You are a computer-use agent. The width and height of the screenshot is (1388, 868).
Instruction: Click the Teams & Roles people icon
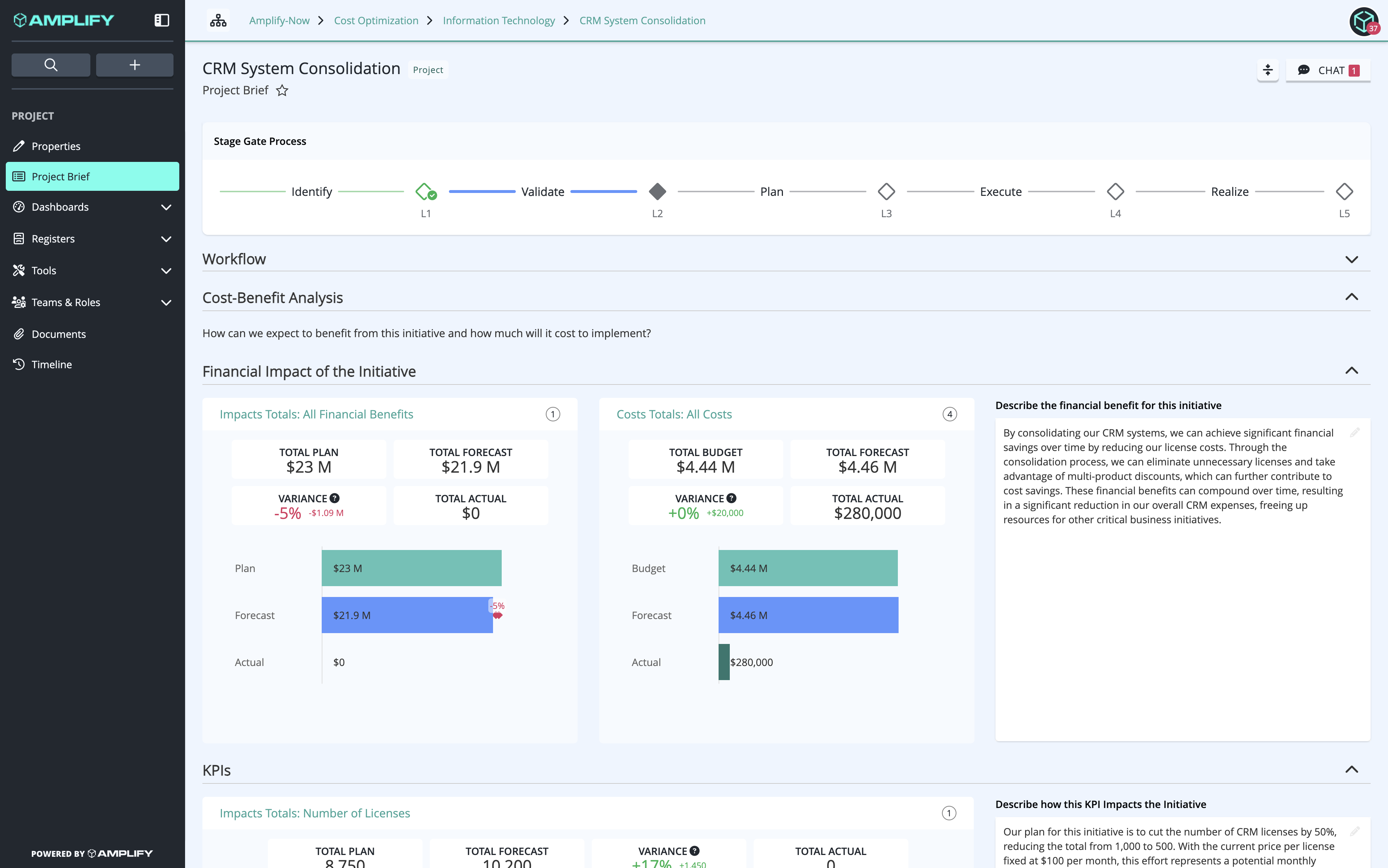click(x=19, y=302)
